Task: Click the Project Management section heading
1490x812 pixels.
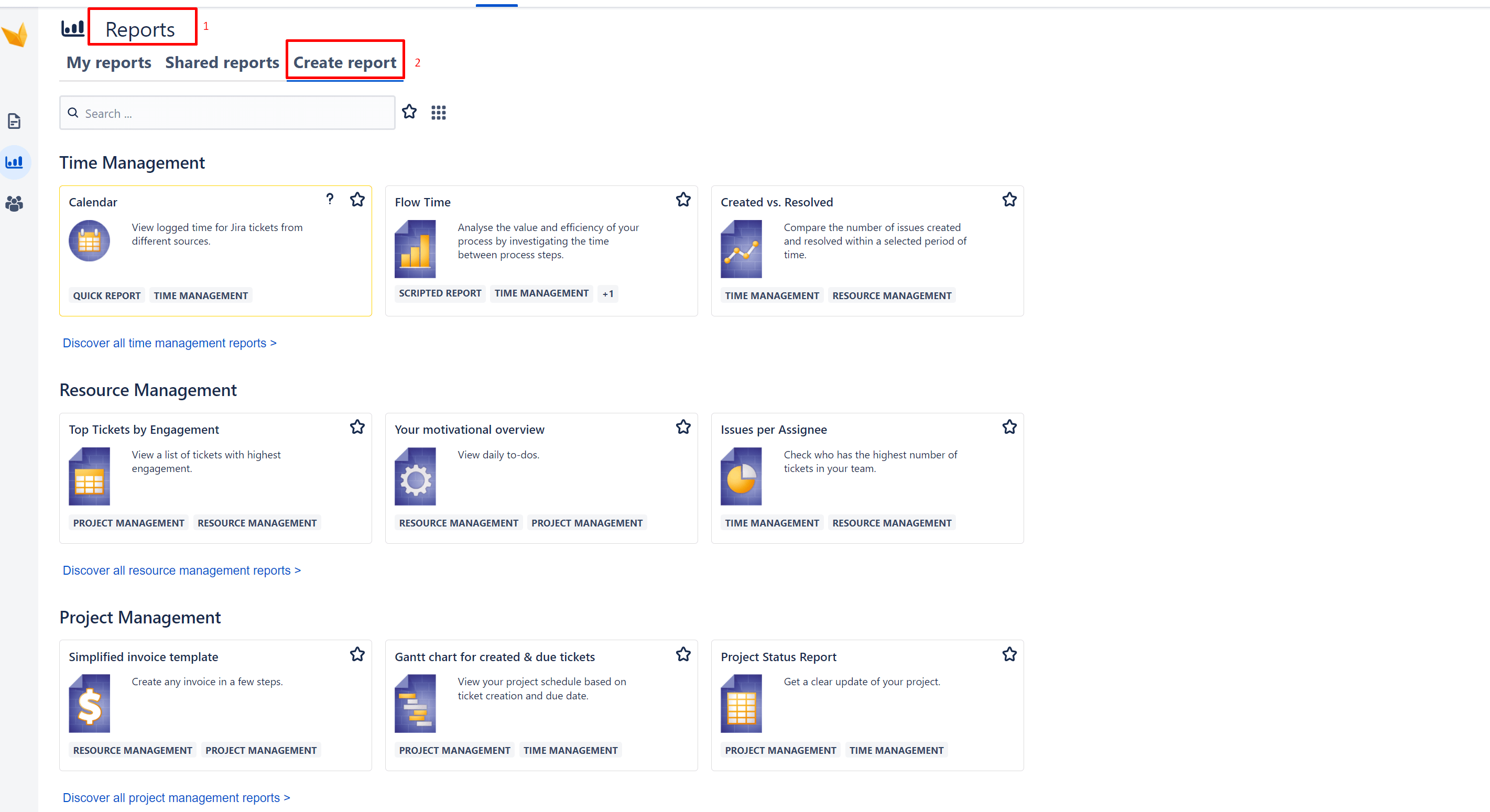Action: 140,617
